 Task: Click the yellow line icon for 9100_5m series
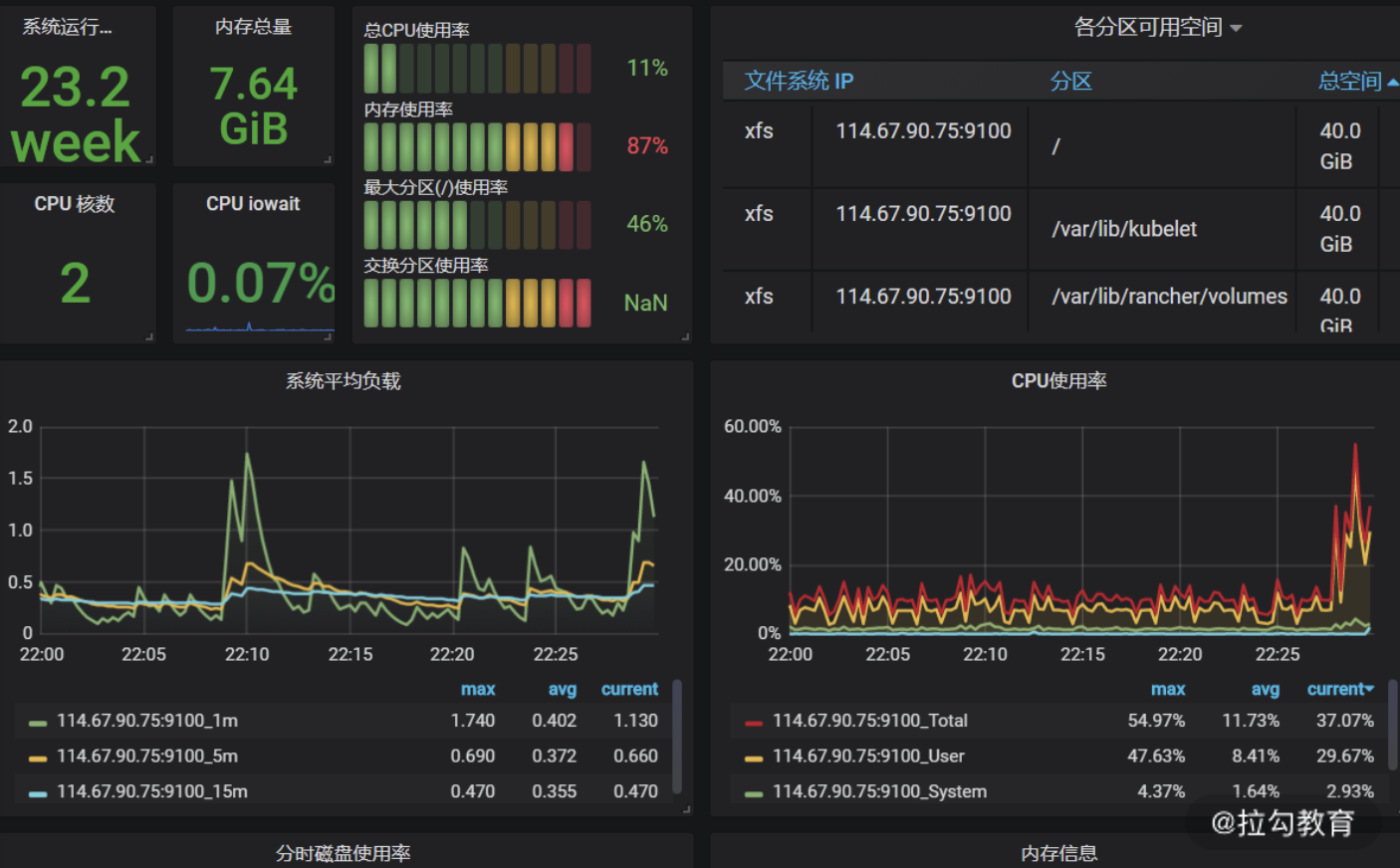[x=38, y=759]
